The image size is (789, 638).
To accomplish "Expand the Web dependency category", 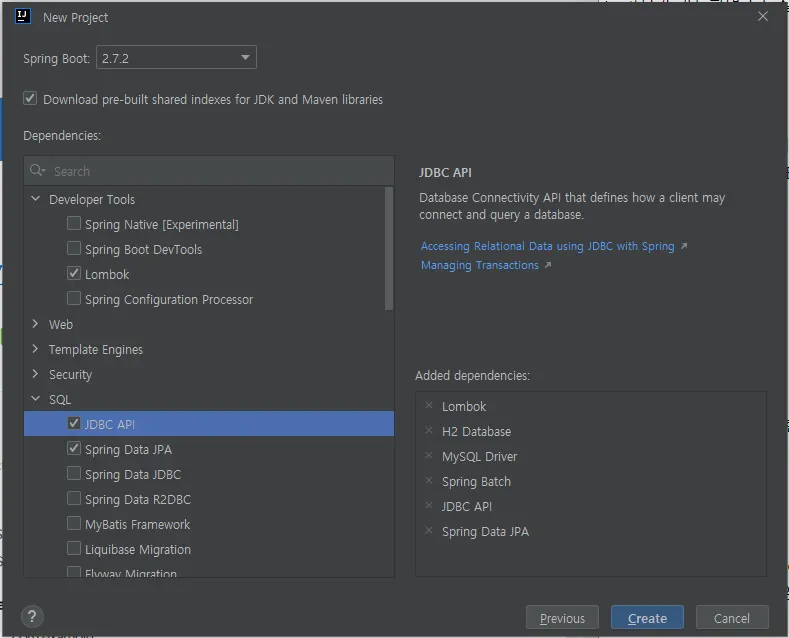I will click(x=36, y=324).
